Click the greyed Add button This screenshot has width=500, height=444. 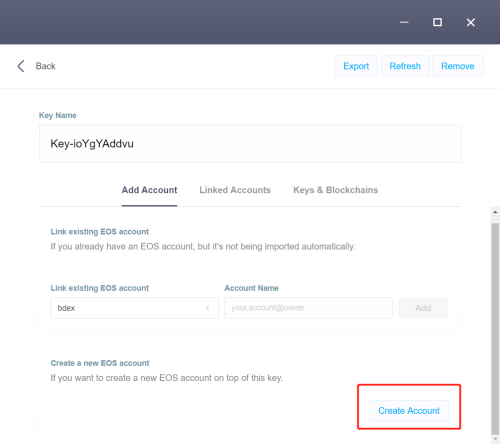tap(423, 308)
